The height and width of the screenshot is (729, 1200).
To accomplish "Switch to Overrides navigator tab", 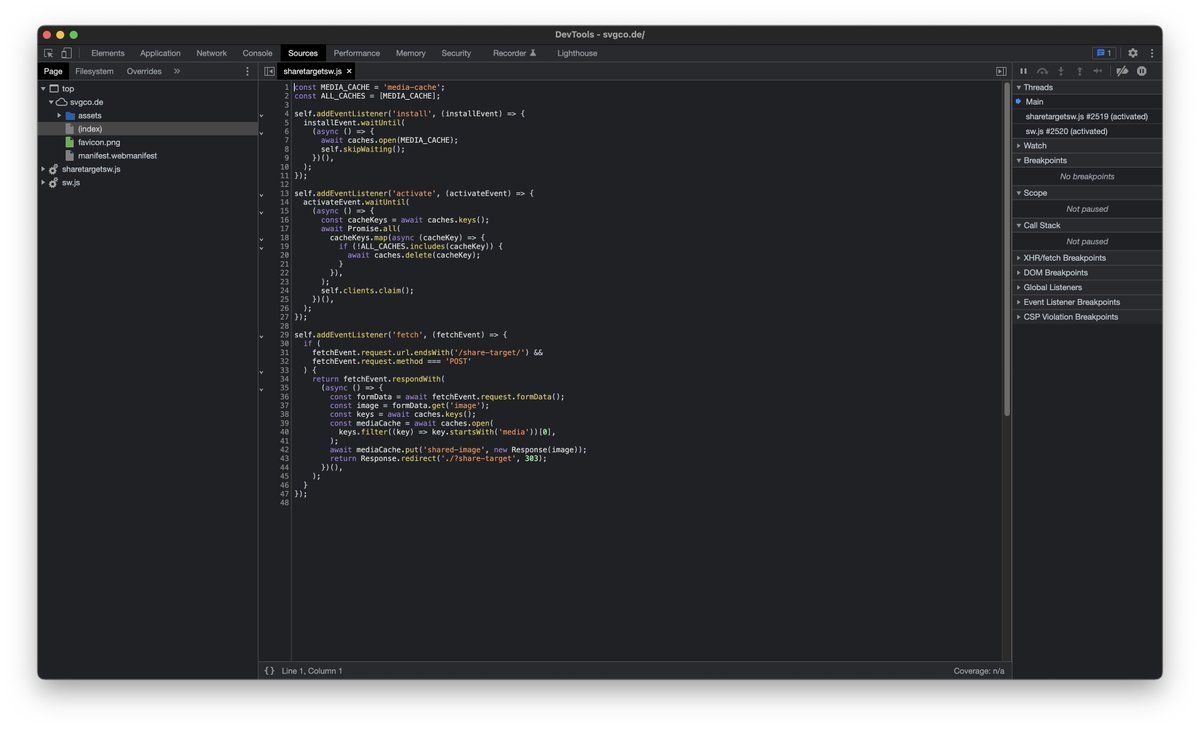I will click(144, 71).
